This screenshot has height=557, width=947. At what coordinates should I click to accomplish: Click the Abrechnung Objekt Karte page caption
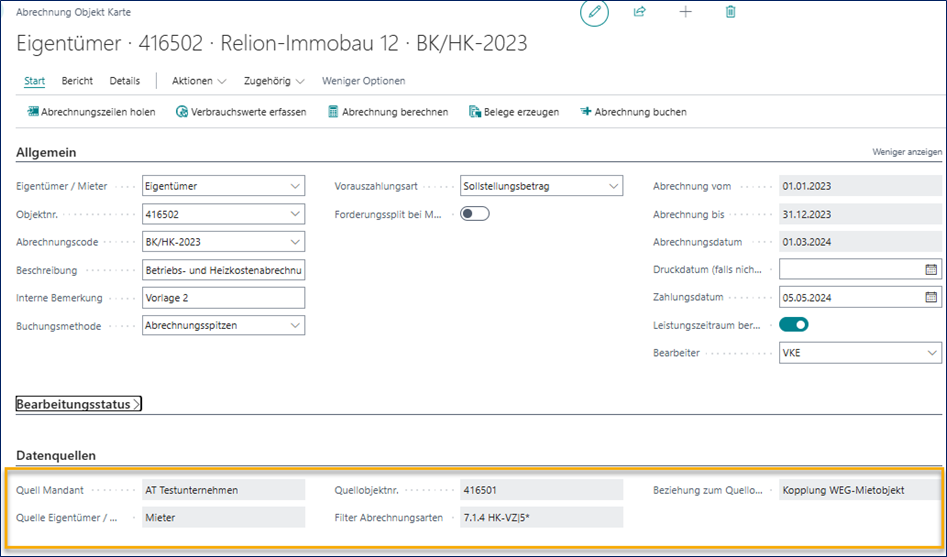pos(73,12)
